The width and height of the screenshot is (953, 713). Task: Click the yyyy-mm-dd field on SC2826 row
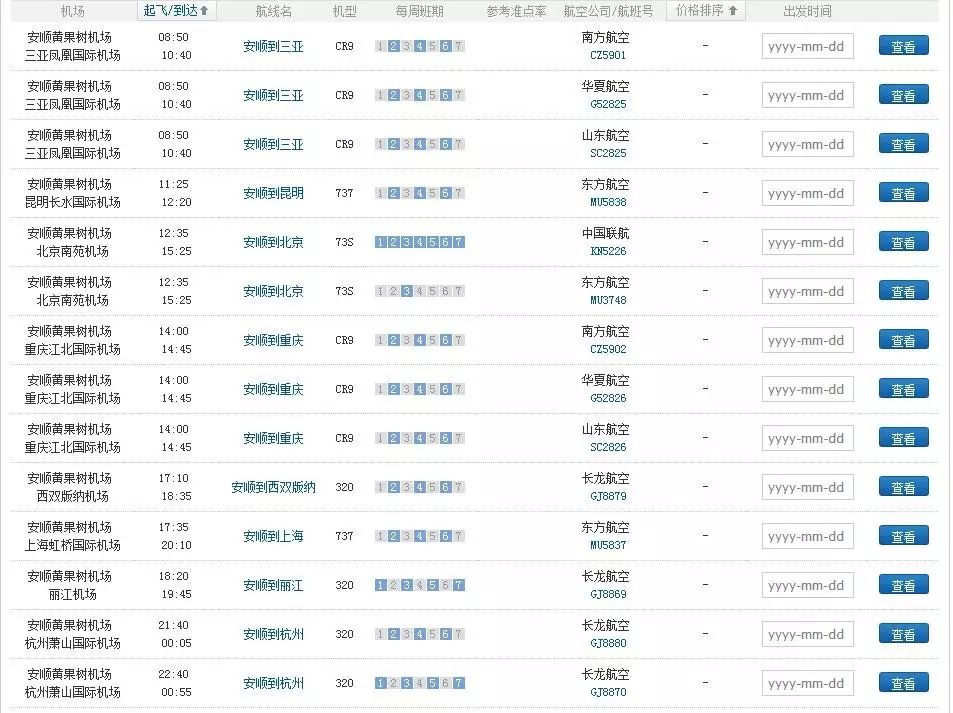pyautogui.click(x=807, y=437)
